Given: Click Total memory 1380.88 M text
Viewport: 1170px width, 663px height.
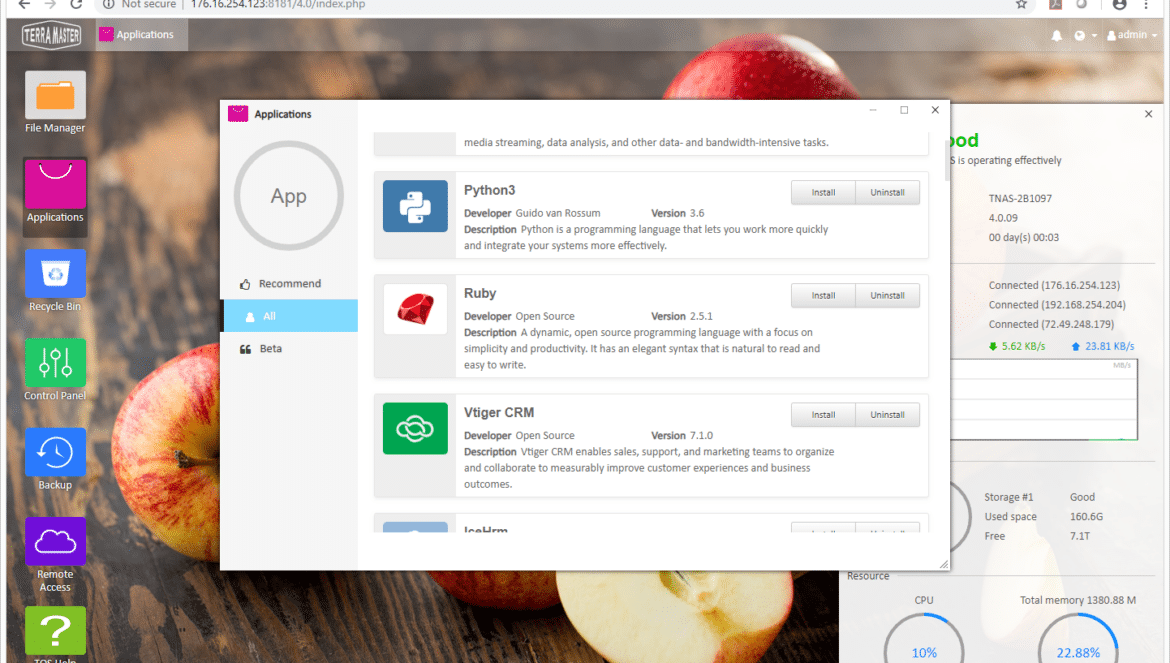Looking at the screenshot, I should [1078, 600].
